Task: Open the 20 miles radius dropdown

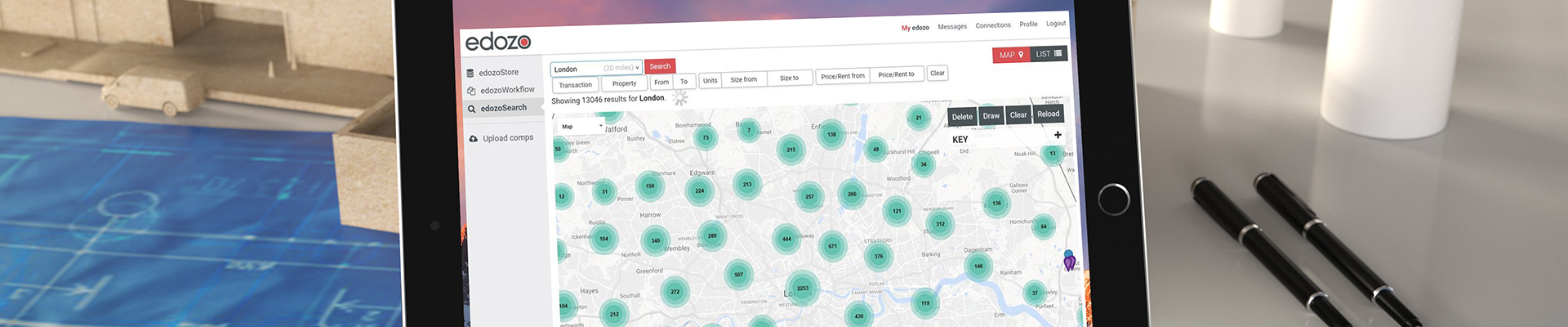Action: pos(621,68)
